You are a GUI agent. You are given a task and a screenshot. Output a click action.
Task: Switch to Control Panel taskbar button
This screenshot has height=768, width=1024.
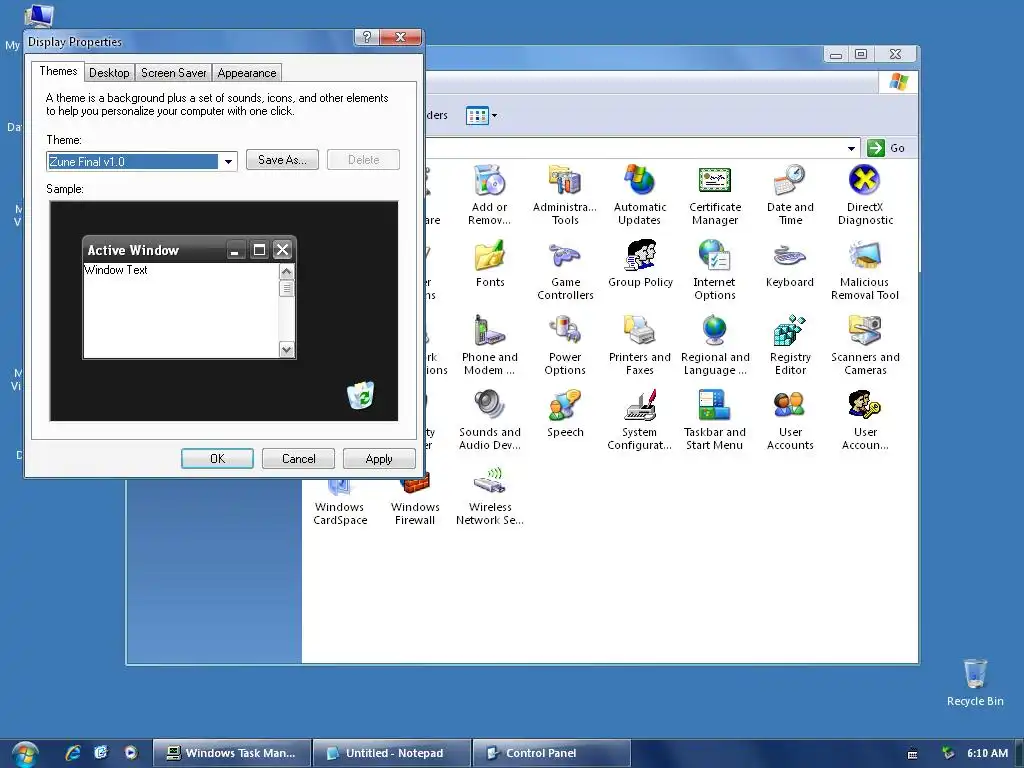tap(552, 753)
